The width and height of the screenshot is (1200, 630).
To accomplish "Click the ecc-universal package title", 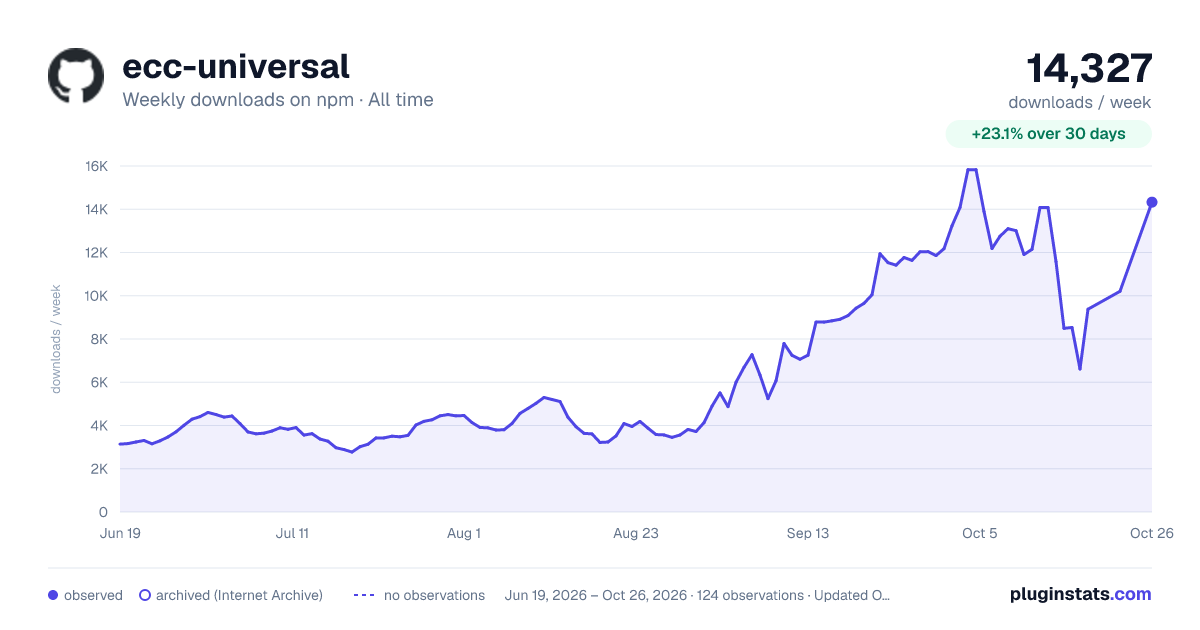I will coord(236,66).
